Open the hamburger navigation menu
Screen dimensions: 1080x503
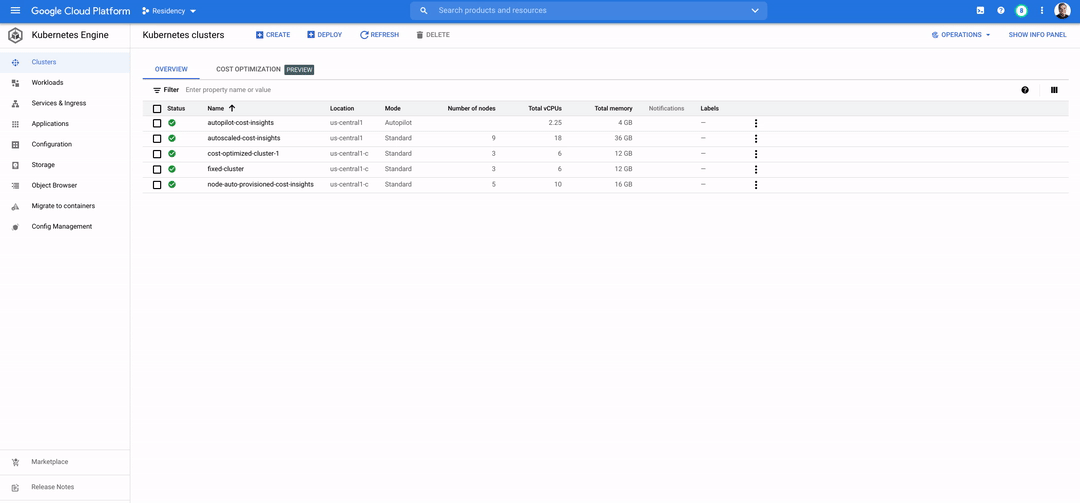pyautogui.click(x=15, y=11)
